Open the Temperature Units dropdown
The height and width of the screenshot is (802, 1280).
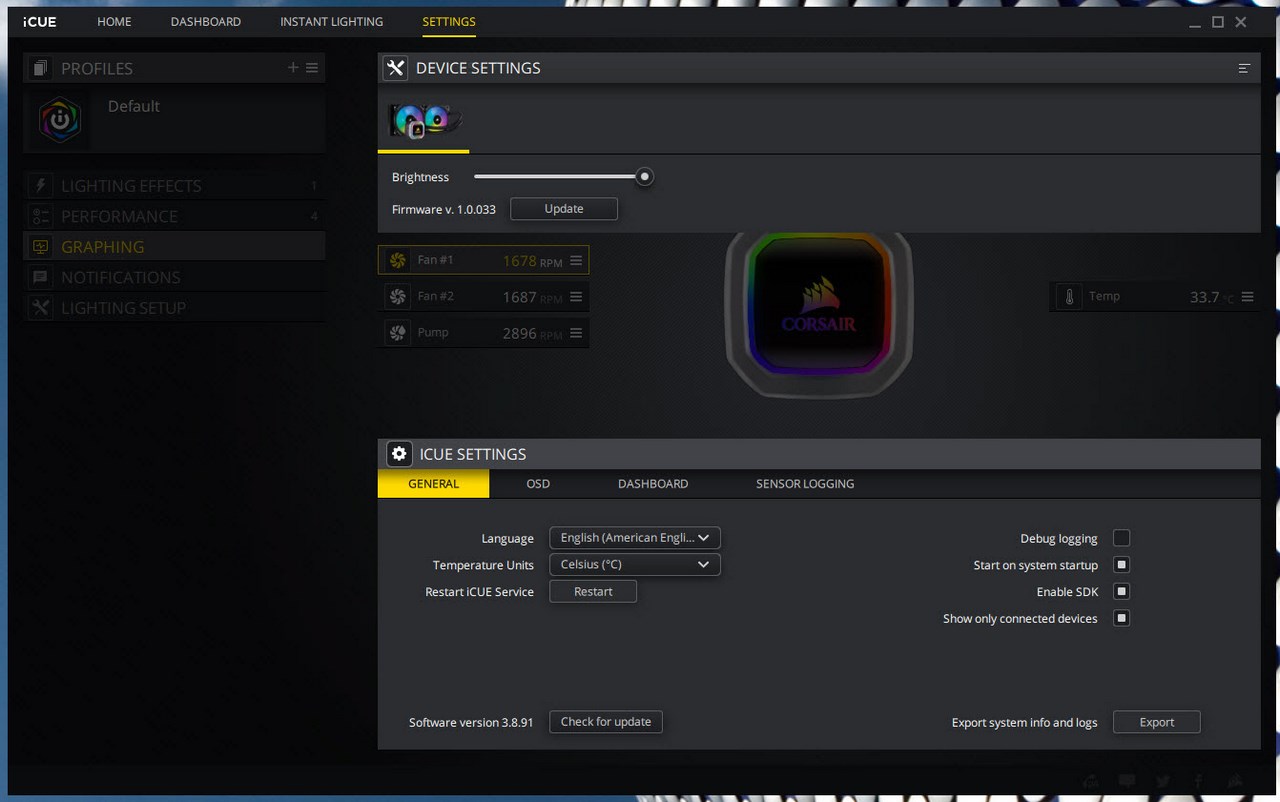(x=635, y=565)
